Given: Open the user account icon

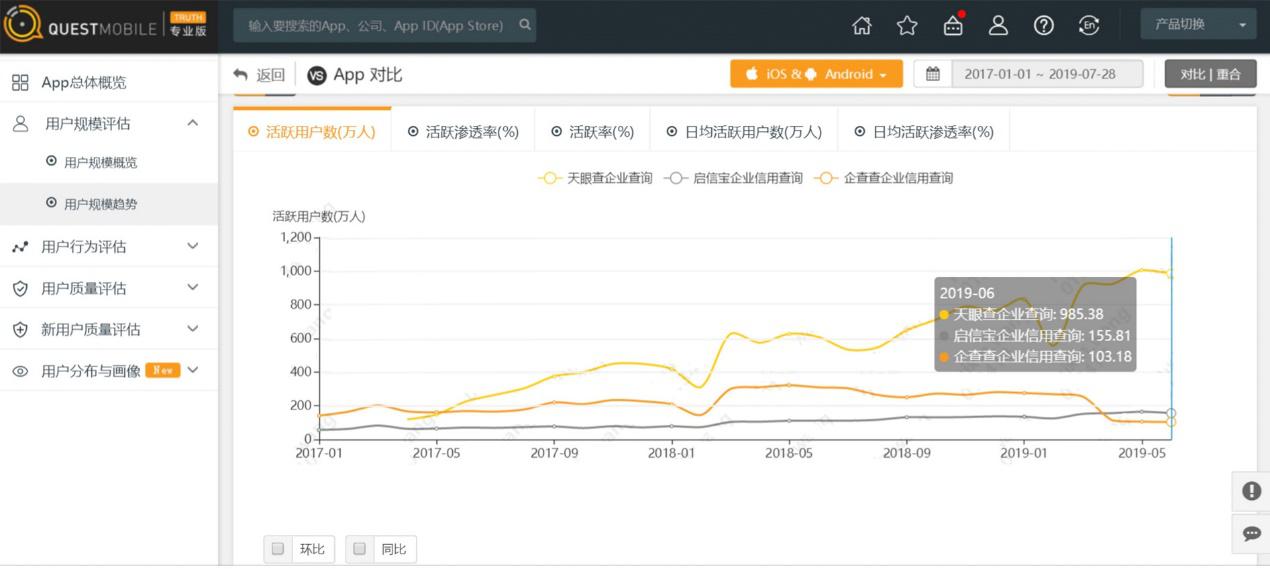Looking at the screenshot, I should tap(998, 26).
